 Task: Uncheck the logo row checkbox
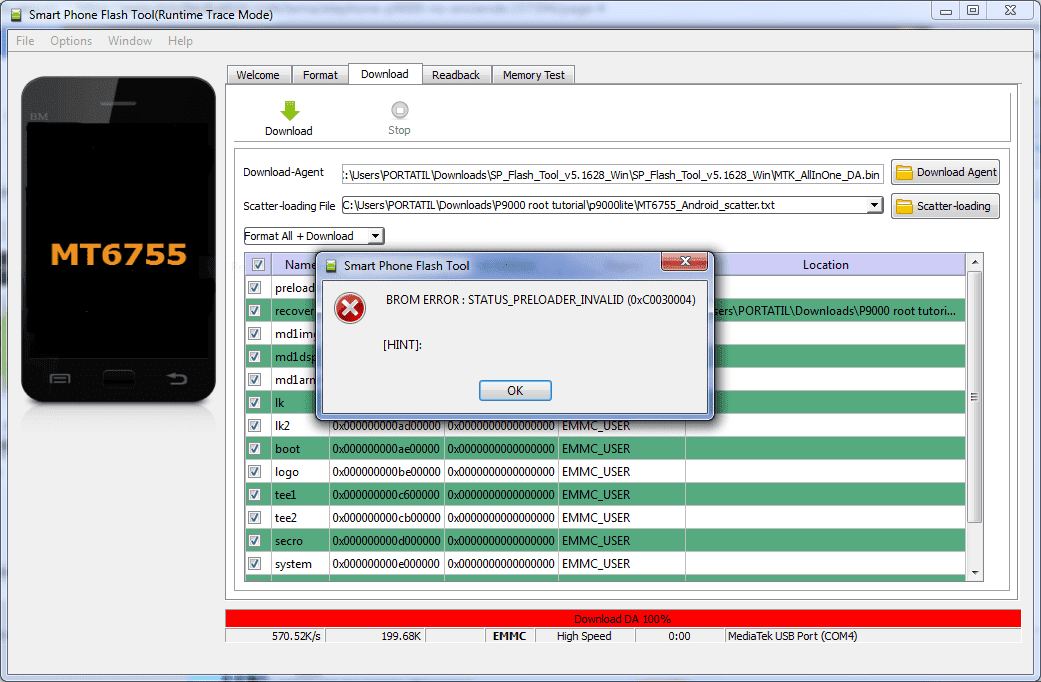[254, 471]
